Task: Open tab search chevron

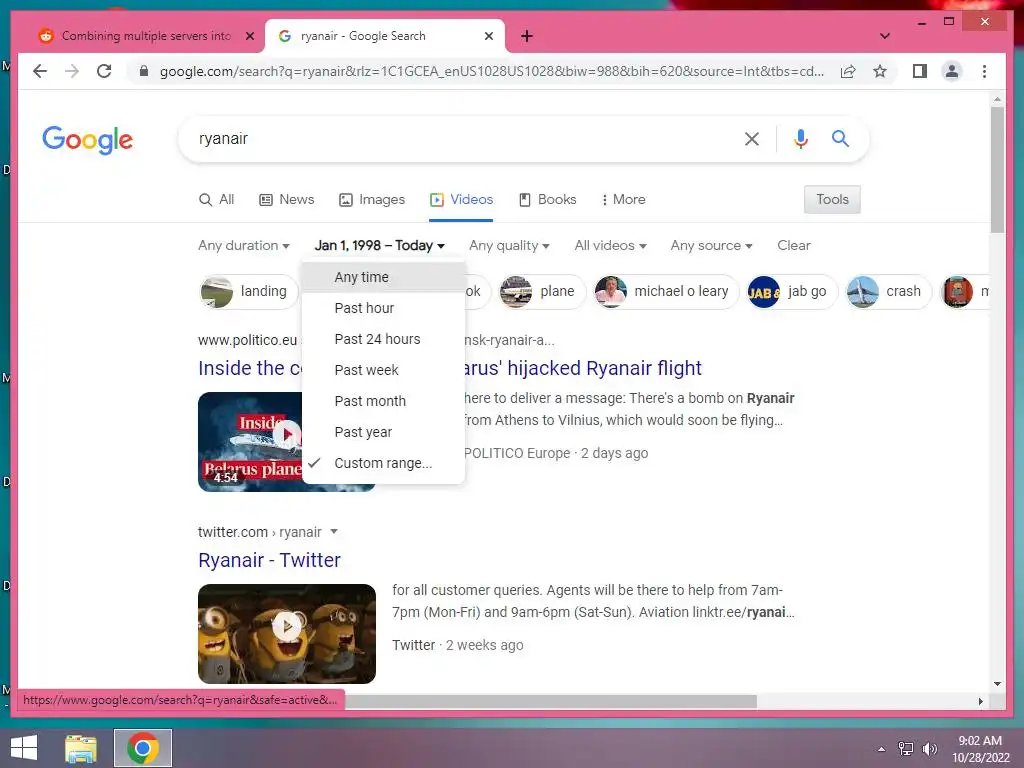Action: pos(884,36)
